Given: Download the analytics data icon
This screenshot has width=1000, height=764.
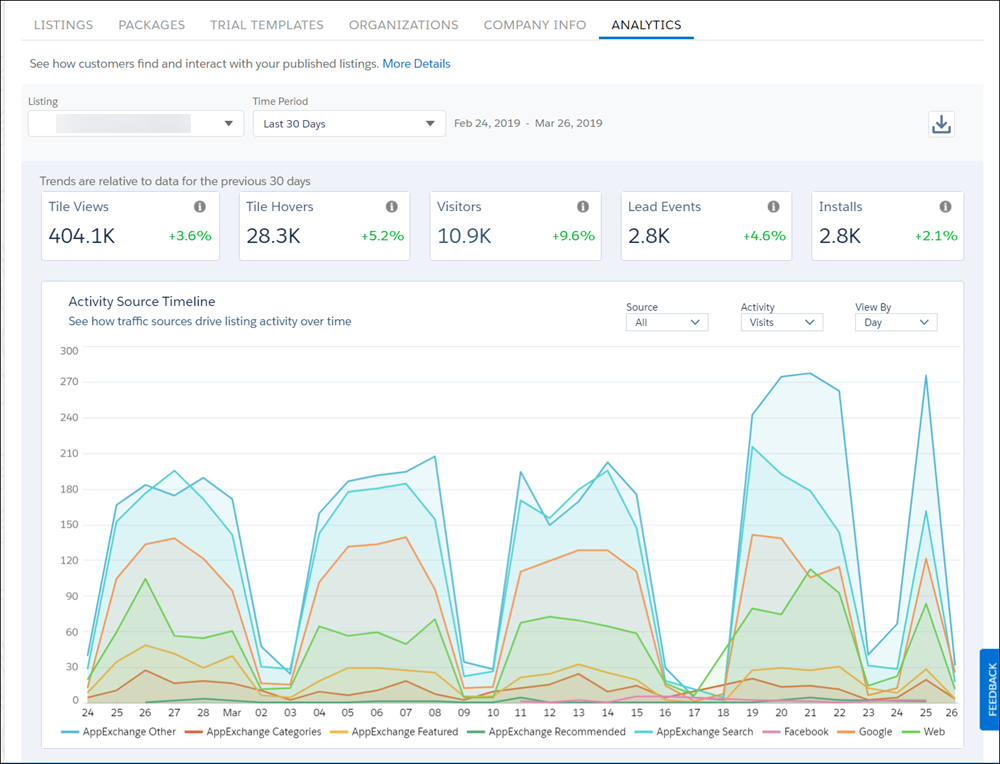Looking at the screenshot, I should coord(941,124).
